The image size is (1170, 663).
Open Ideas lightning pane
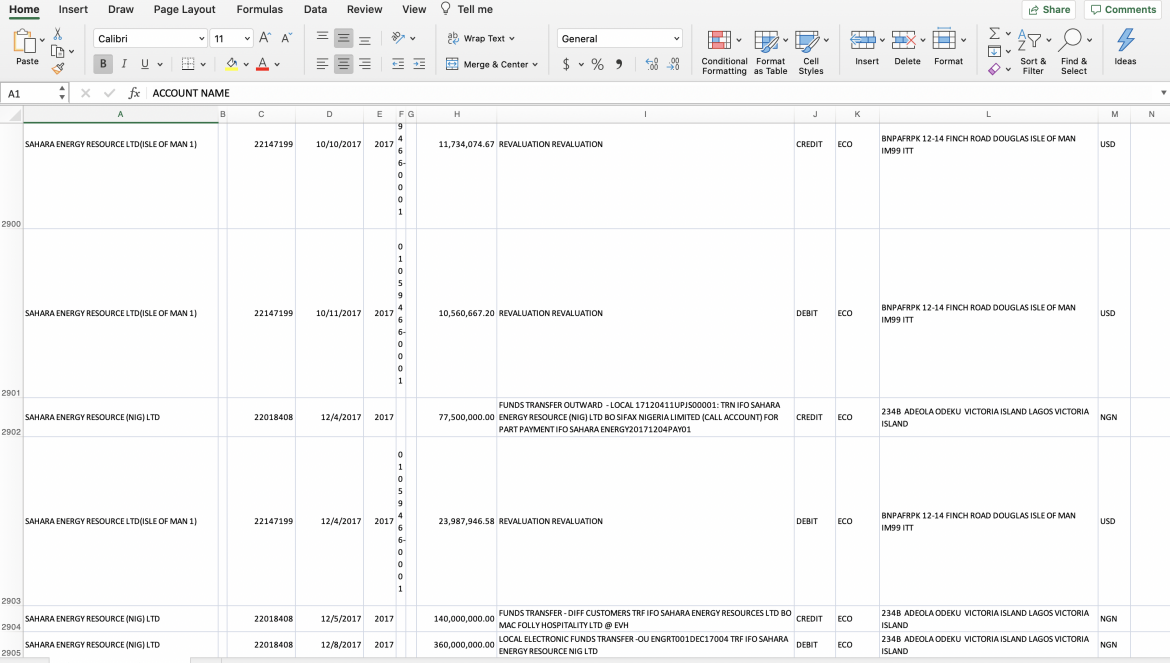point(1125,48)
